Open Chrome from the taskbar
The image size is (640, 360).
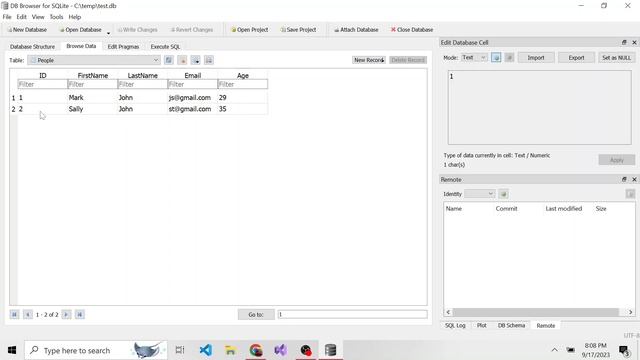pyautogui.click(x=256, y=350)
